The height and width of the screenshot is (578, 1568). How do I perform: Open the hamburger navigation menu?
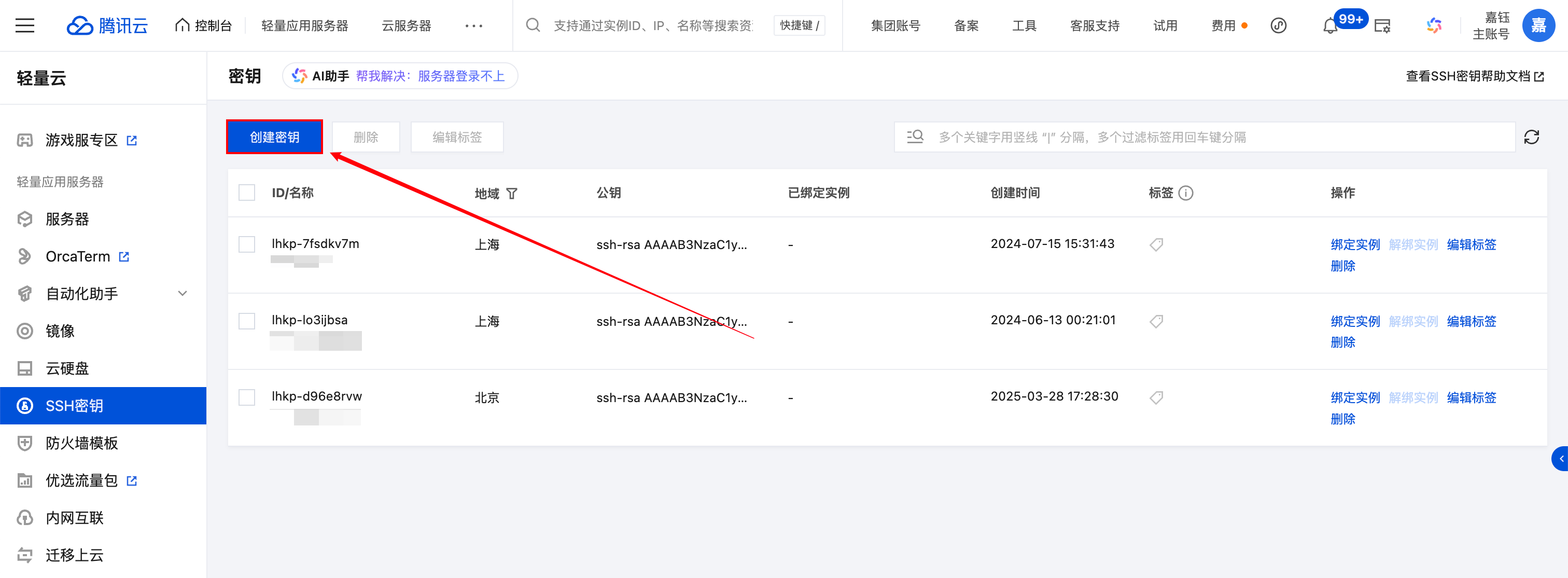(25, 25)
